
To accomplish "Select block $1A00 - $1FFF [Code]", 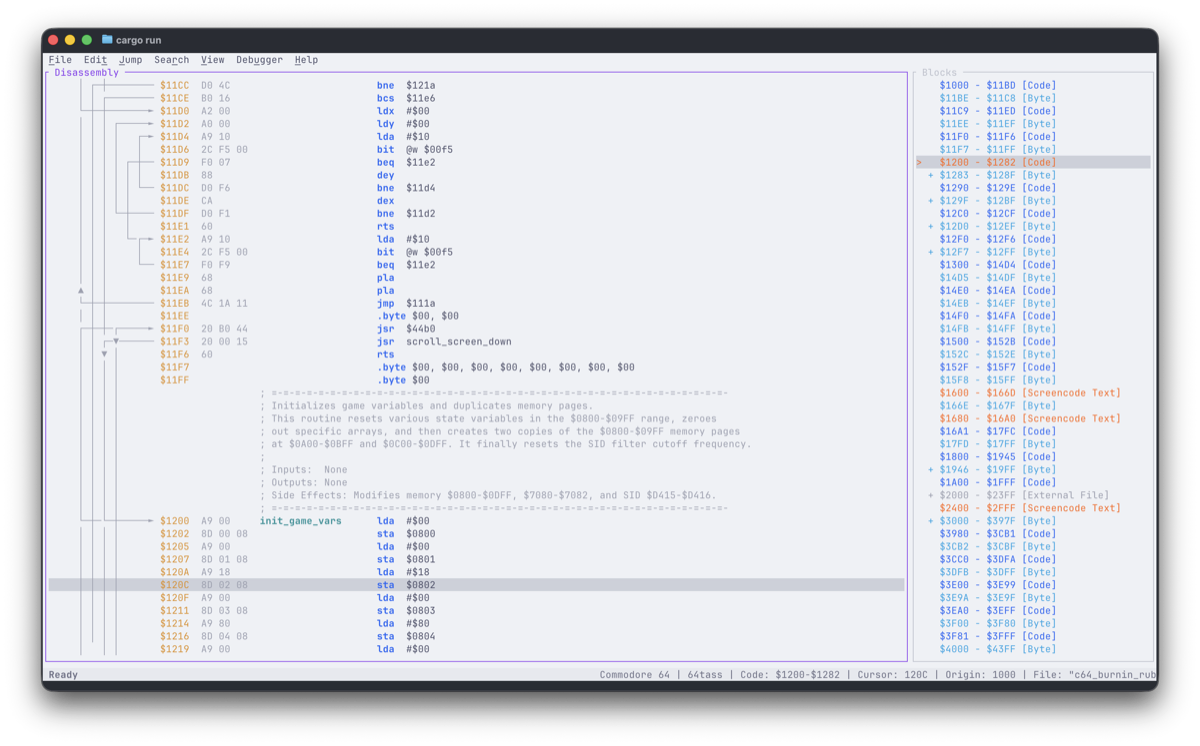I will (997, 482).
